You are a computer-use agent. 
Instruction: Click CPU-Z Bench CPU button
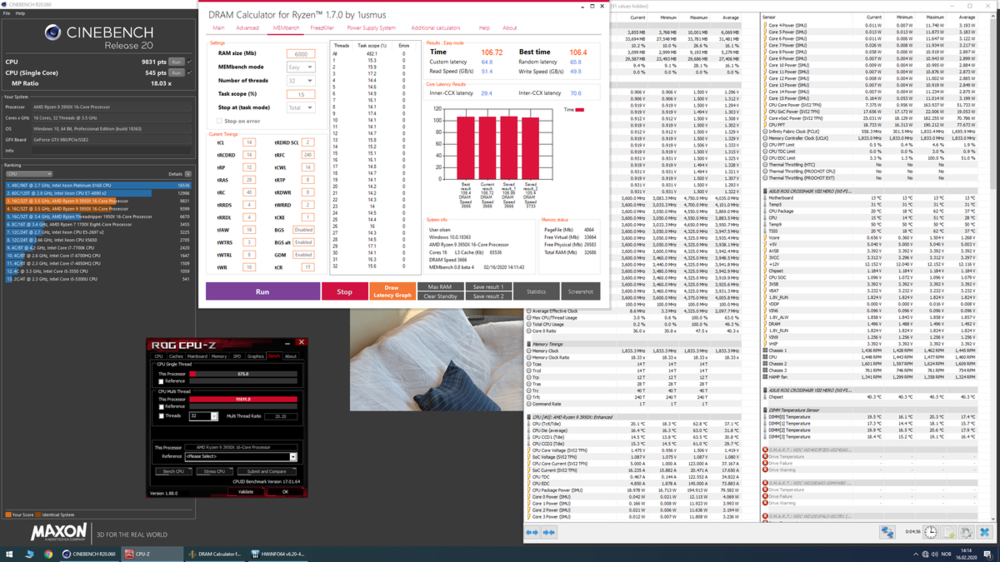[x=173, y=471]
